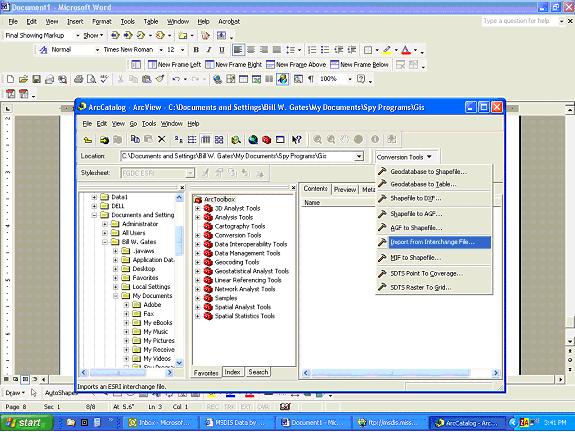This screenshot has width=575, height=432.
Task: Switch to Inbox - Microsoft taskbar item
Action: coord(160,423)
